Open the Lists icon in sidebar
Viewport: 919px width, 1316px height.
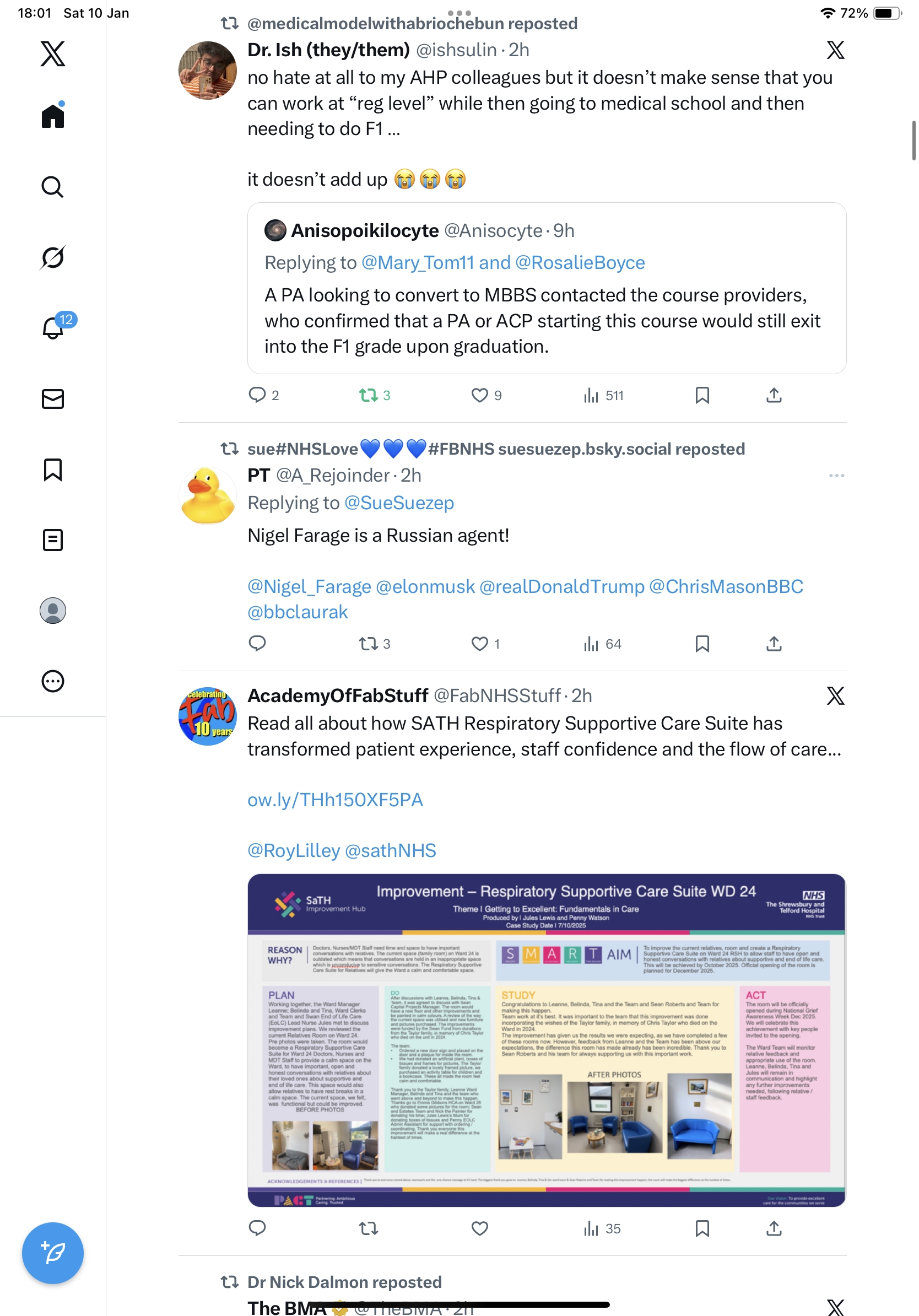point(53,540)
